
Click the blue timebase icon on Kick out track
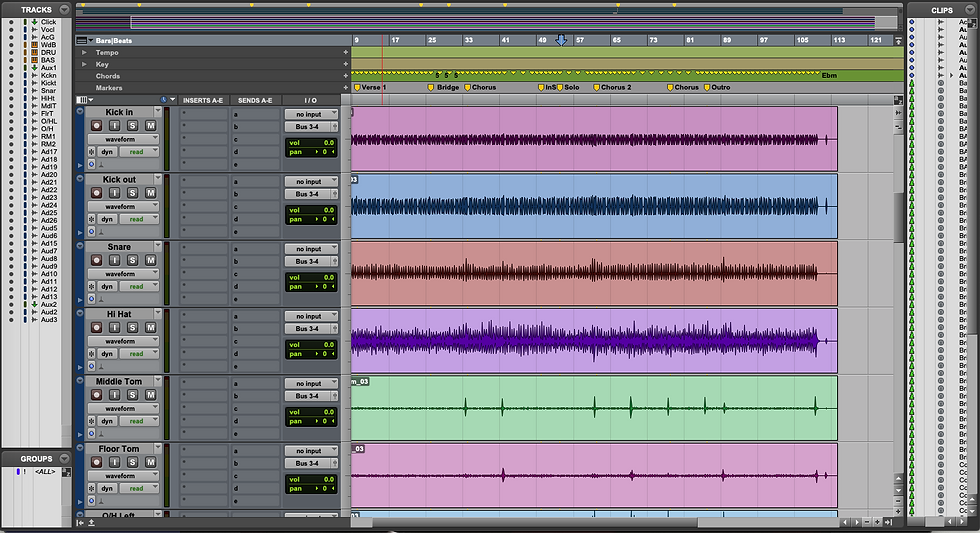click(x=91, y=231)
